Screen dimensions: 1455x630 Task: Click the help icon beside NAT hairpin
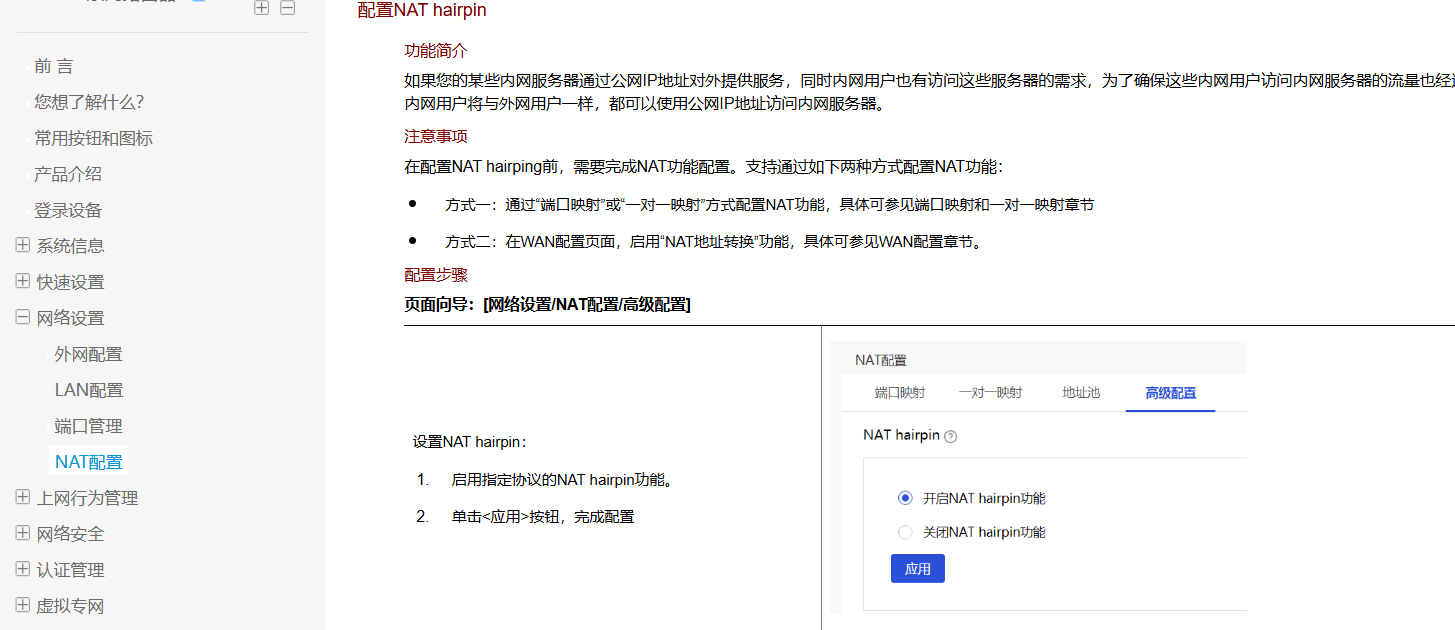pos(951,437)
